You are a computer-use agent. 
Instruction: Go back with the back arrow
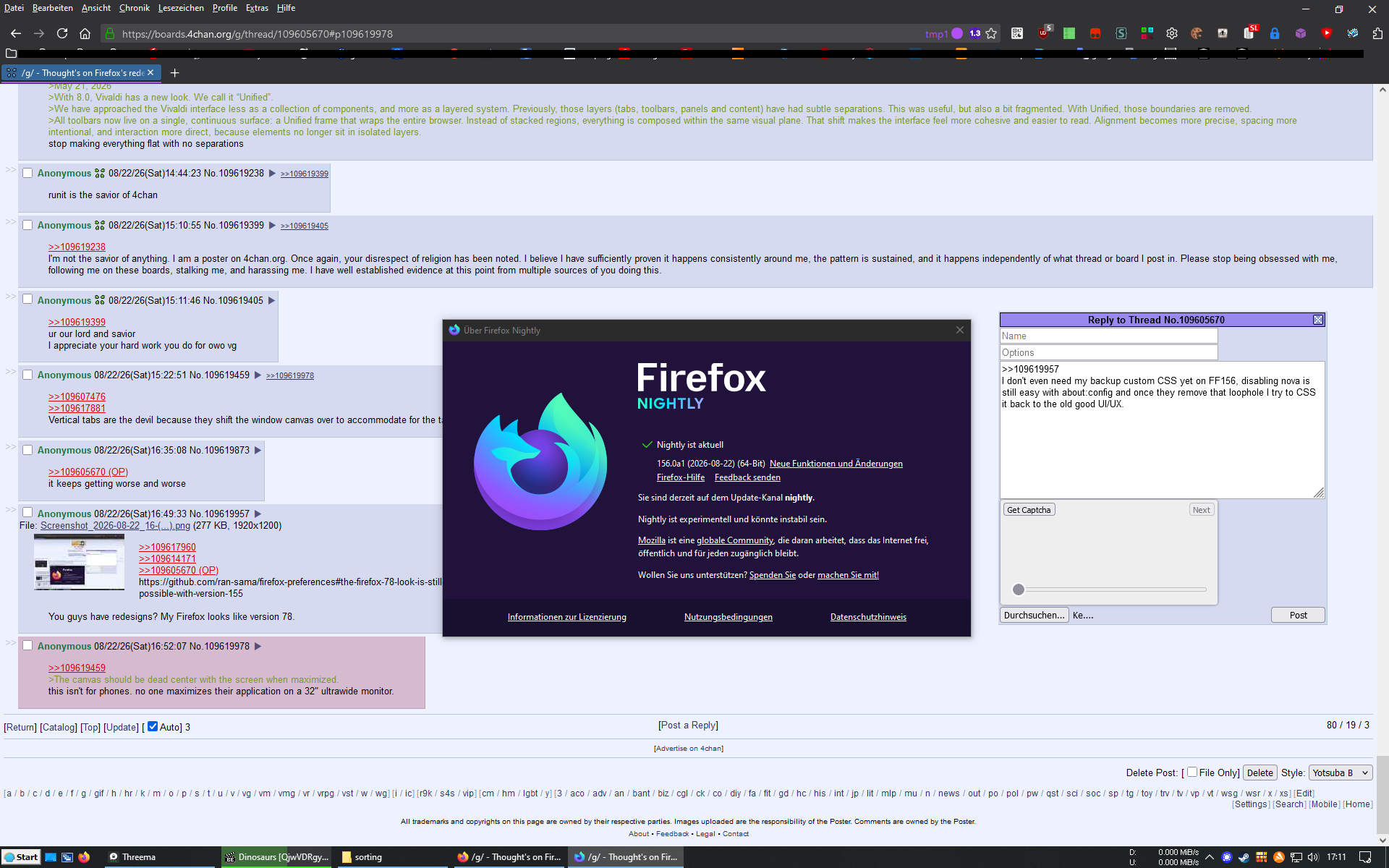[x=16, y=33]
